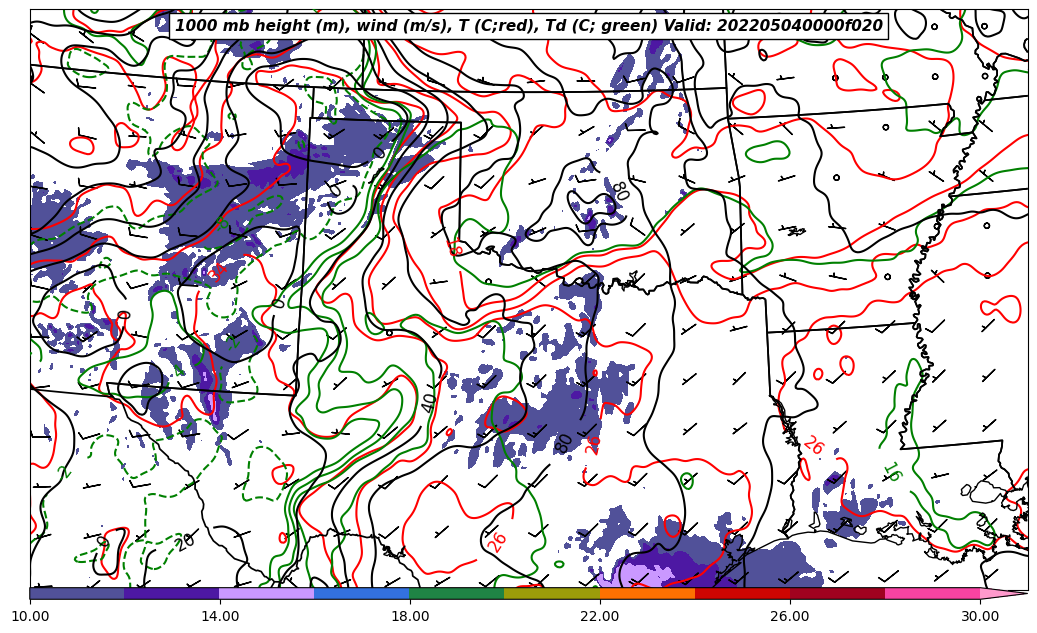The image size is (1037, 633).
Task: Click the pink arrow tip ending the colorbar
Action: 1004,593
